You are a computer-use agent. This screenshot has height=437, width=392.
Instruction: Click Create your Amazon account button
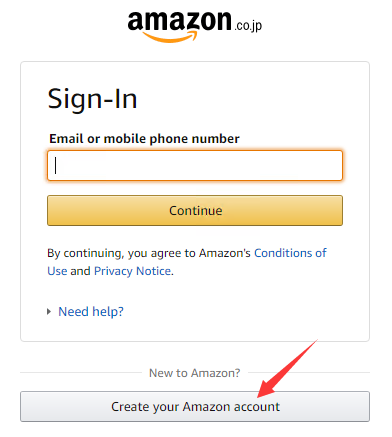click(195, 407)
